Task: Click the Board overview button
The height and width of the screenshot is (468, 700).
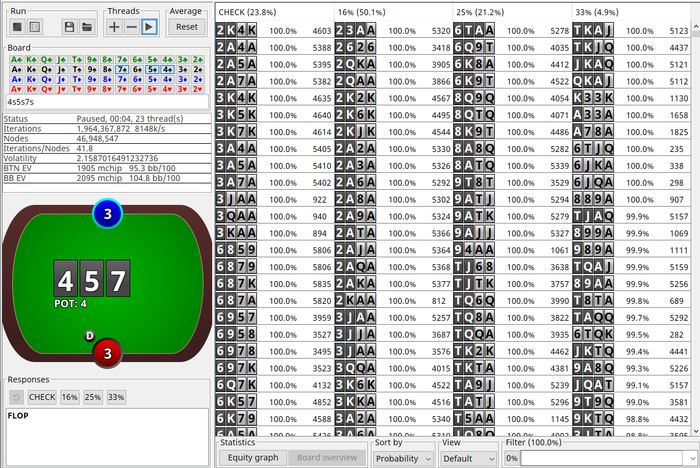Action: (x=327, y=458)
